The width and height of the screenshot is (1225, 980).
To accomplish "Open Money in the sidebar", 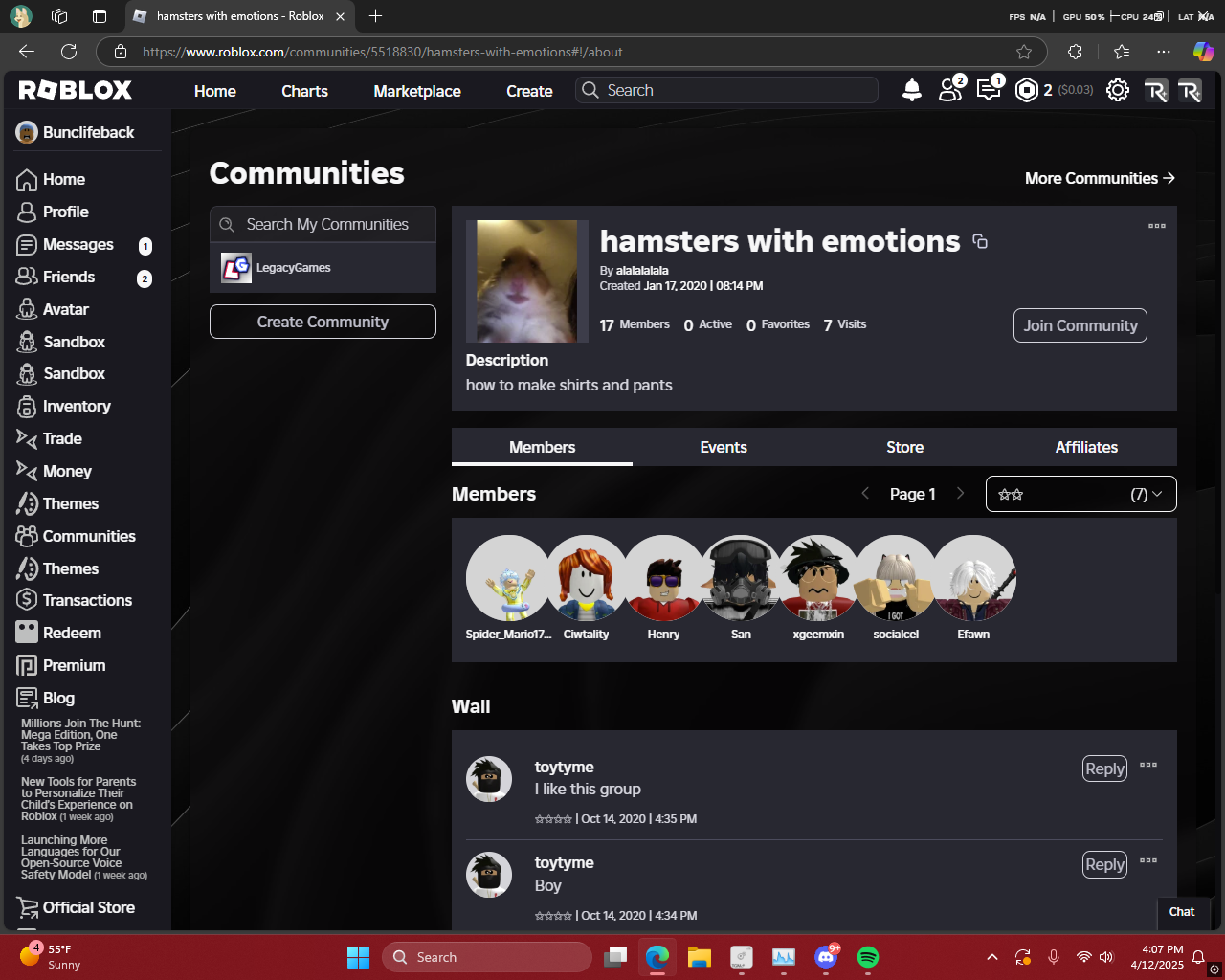I will coord(54,472).
